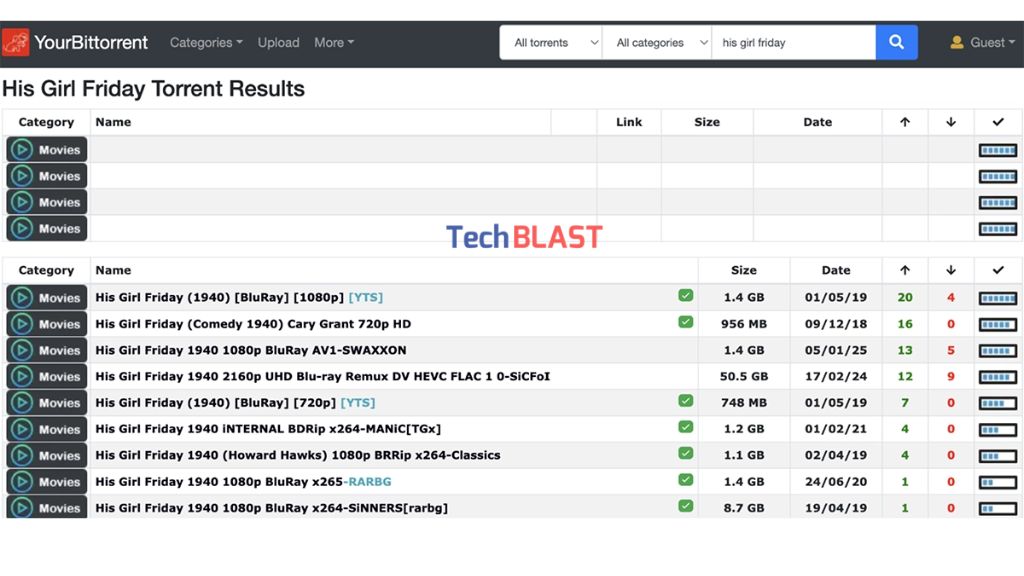
Task: Click the 956 MB size cell
Action: point(744,324)
